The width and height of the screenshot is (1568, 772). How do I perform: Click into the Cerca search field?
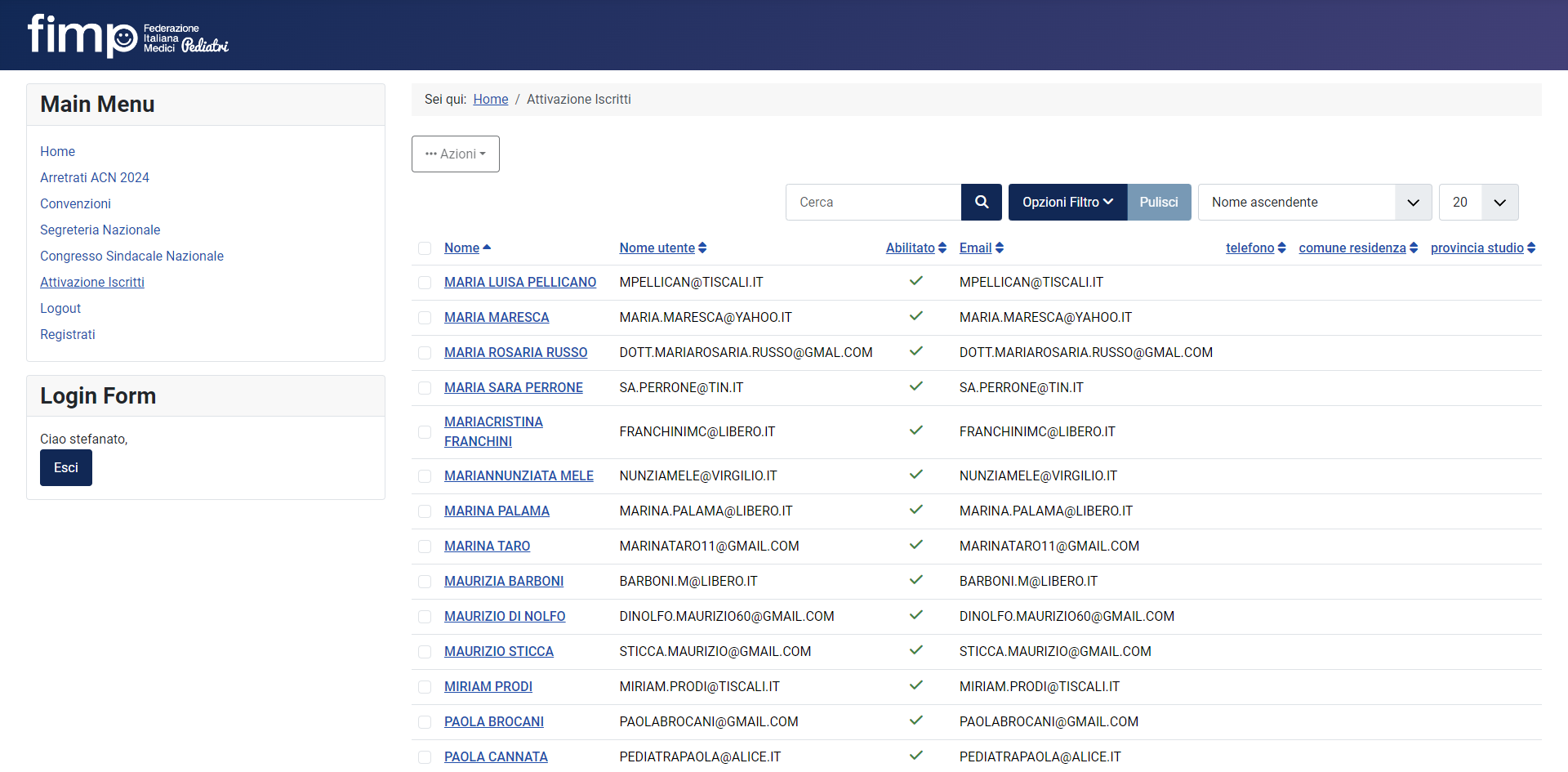(873, 202)
